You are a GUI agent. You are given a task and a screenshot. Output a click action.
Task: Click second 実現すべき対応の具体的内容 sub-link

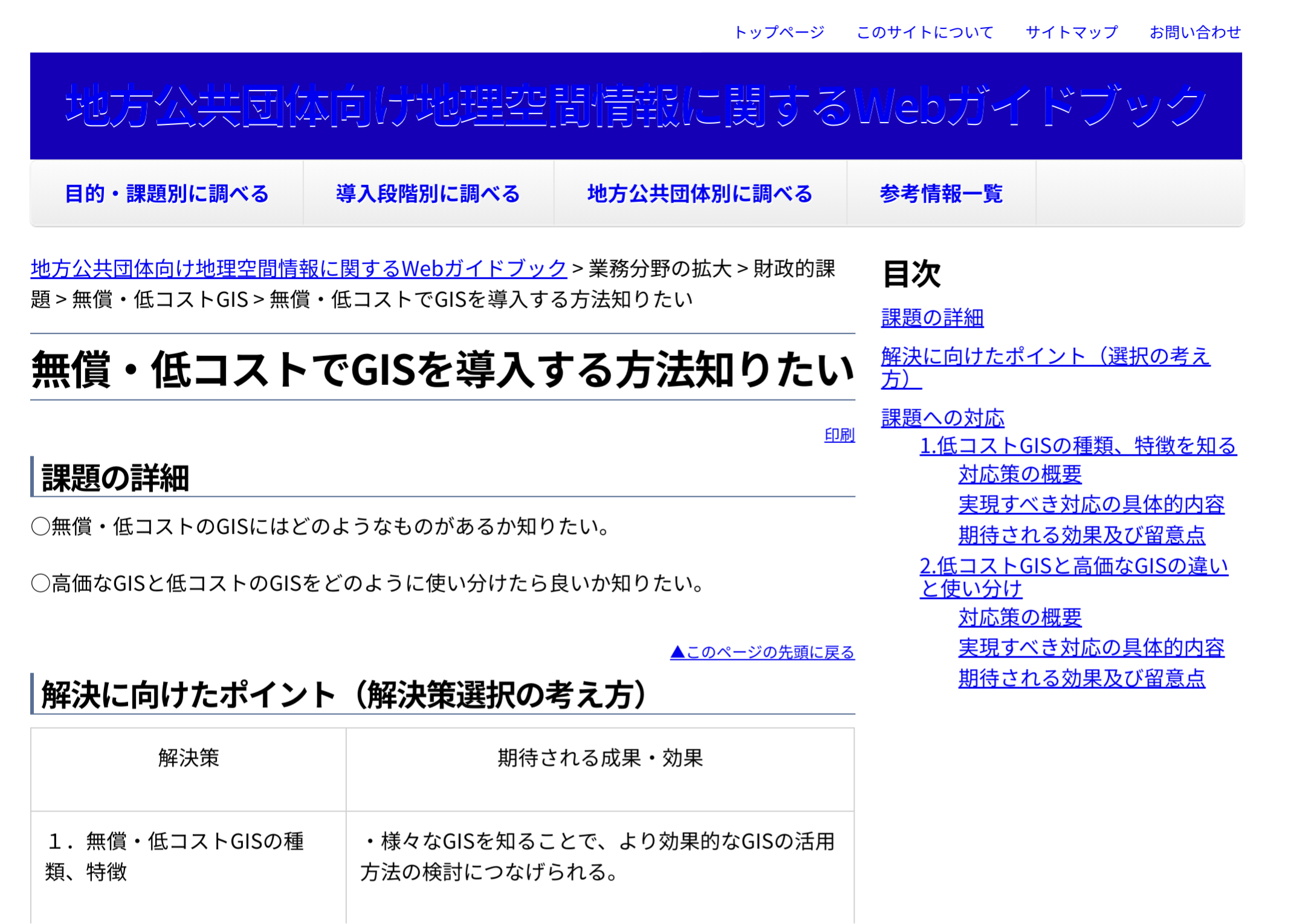(x=1091, y=648)
